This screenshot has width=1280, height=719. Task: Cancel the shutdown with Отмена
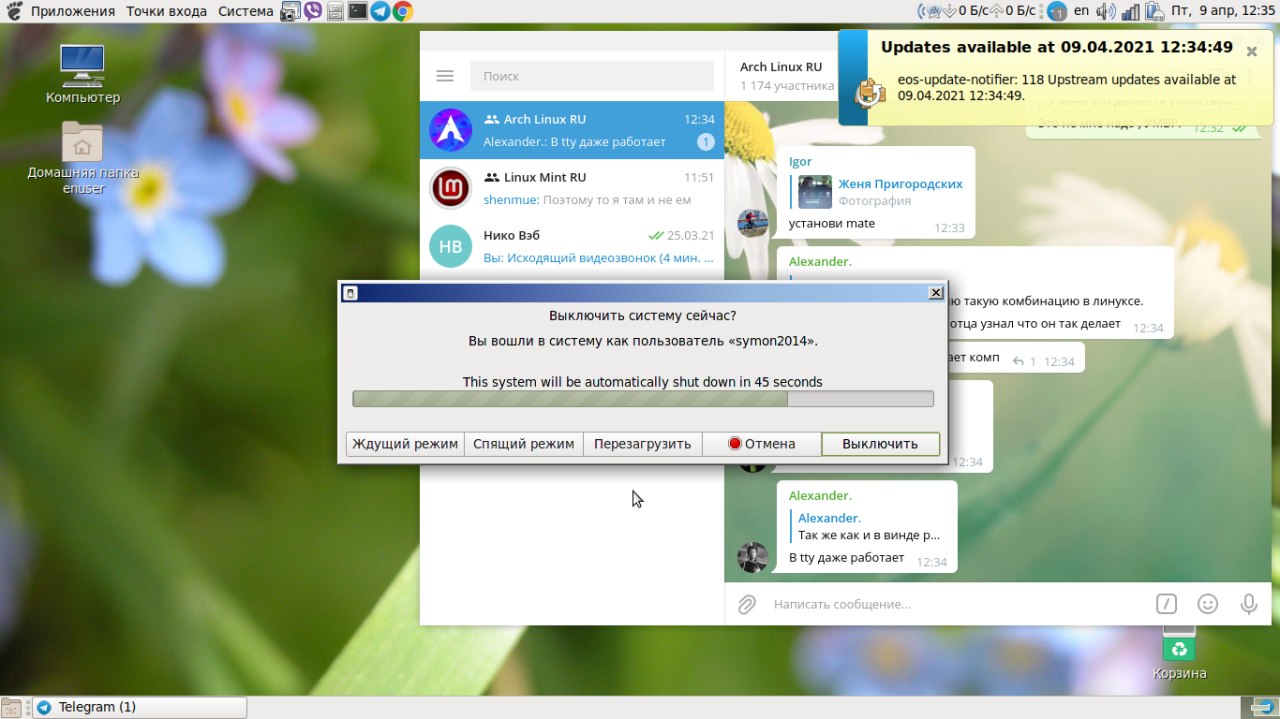(x=761, y=444)
